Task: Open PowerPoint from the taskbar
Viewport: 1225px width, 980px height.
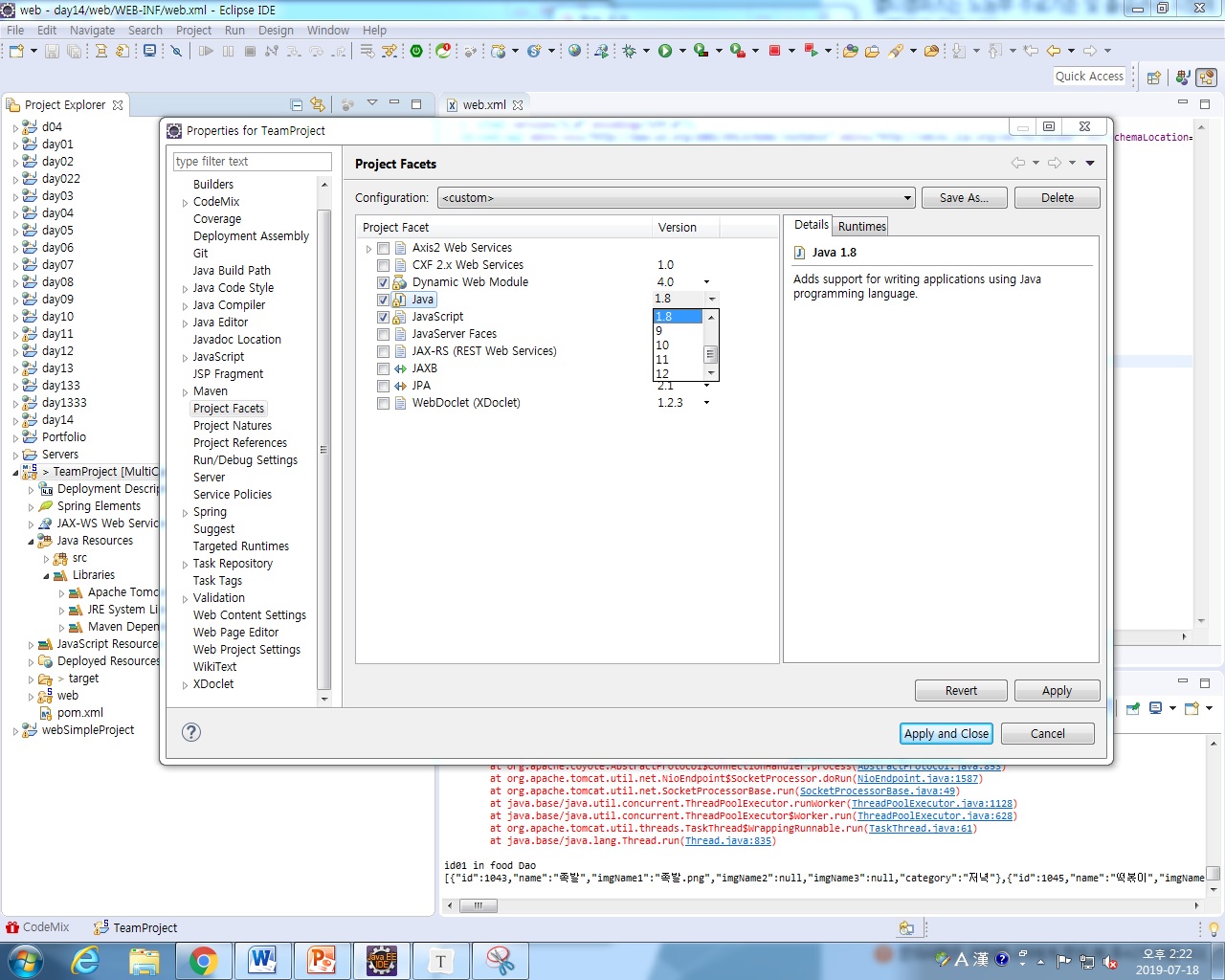Action: [322, 960]
